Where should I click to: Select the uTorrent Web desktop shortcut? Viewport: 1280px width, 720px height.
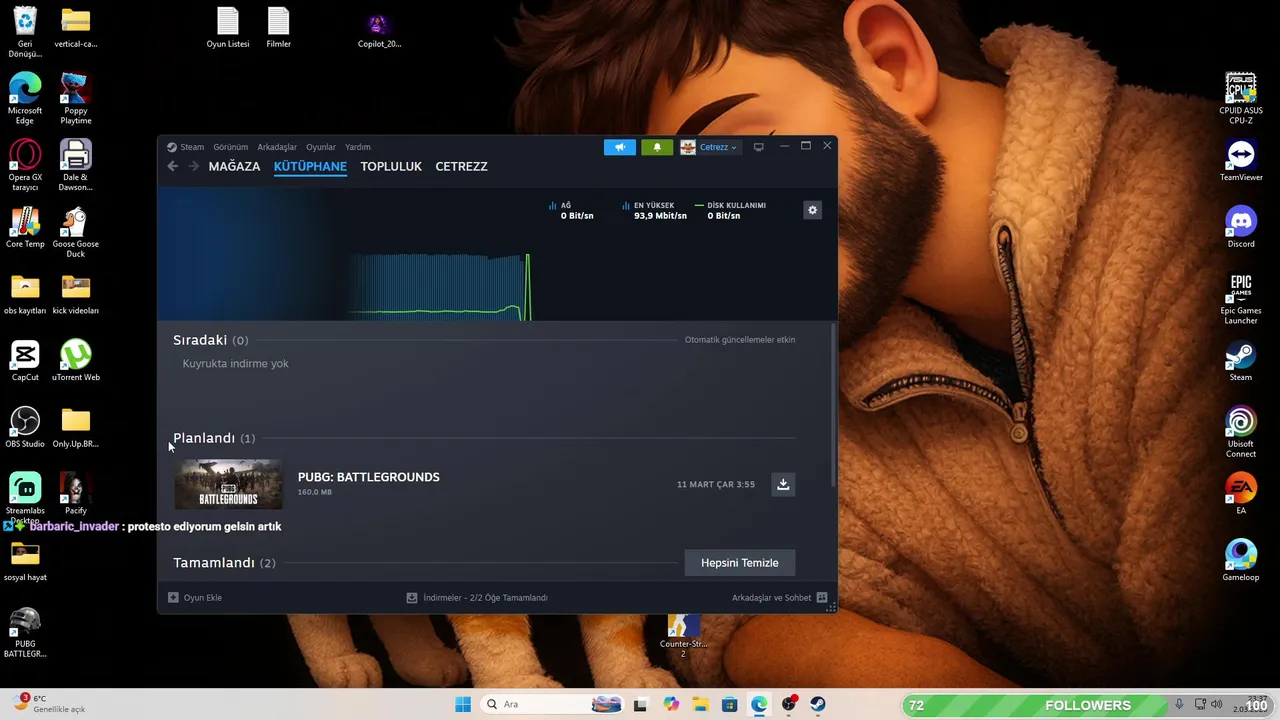coord(76,361)
